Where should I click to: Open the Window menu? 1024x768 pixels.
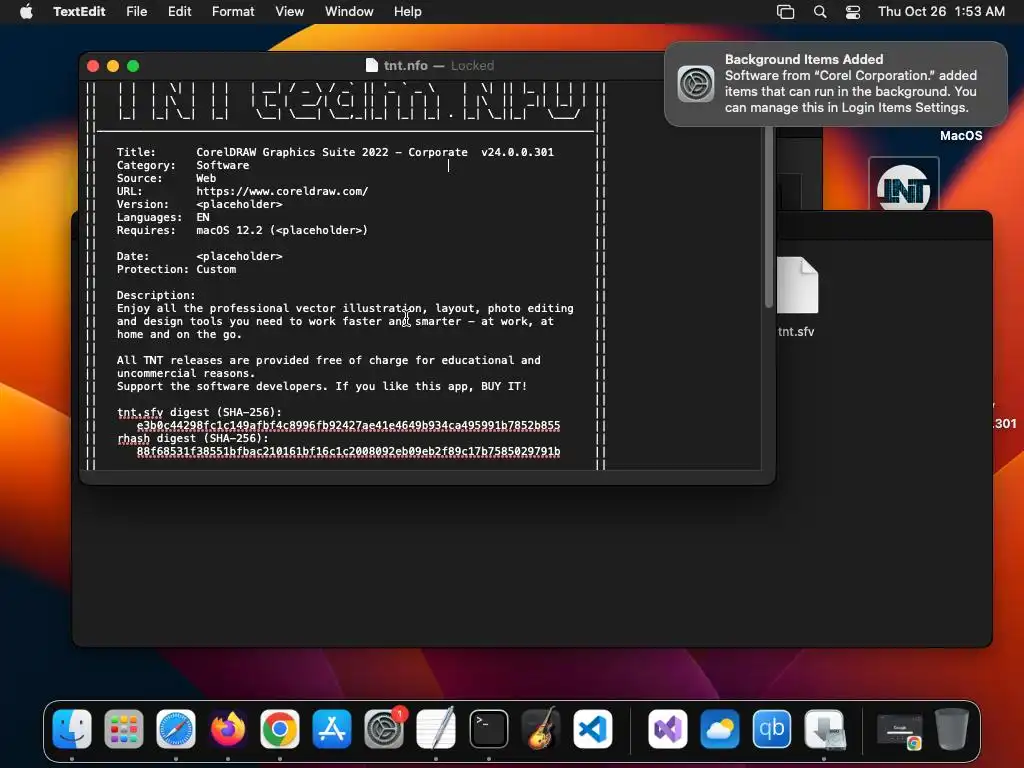pos(349,11)
